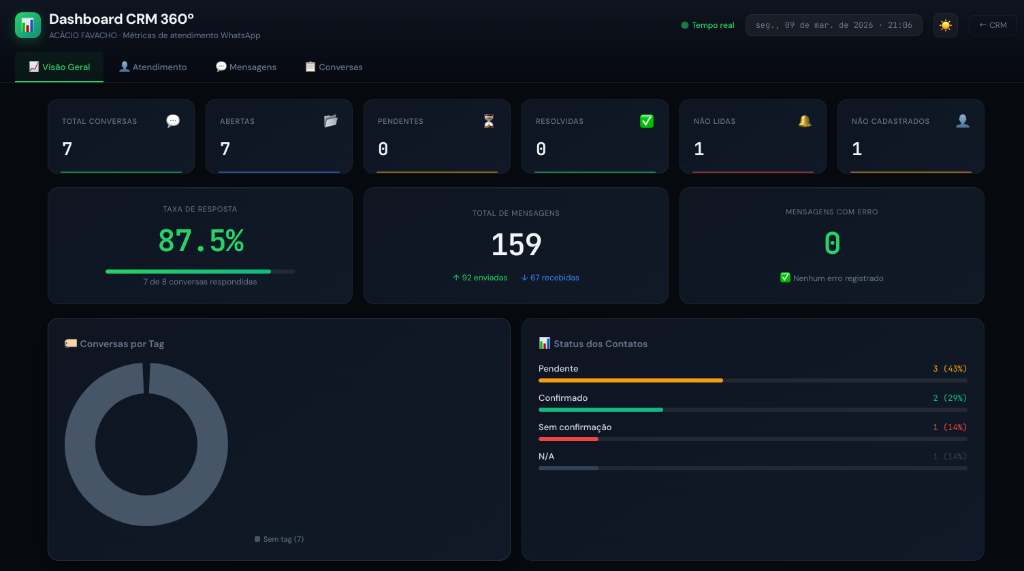Click the person icon on Atendimento tab
Screen dimensions: 1024x571
[124, 67]
